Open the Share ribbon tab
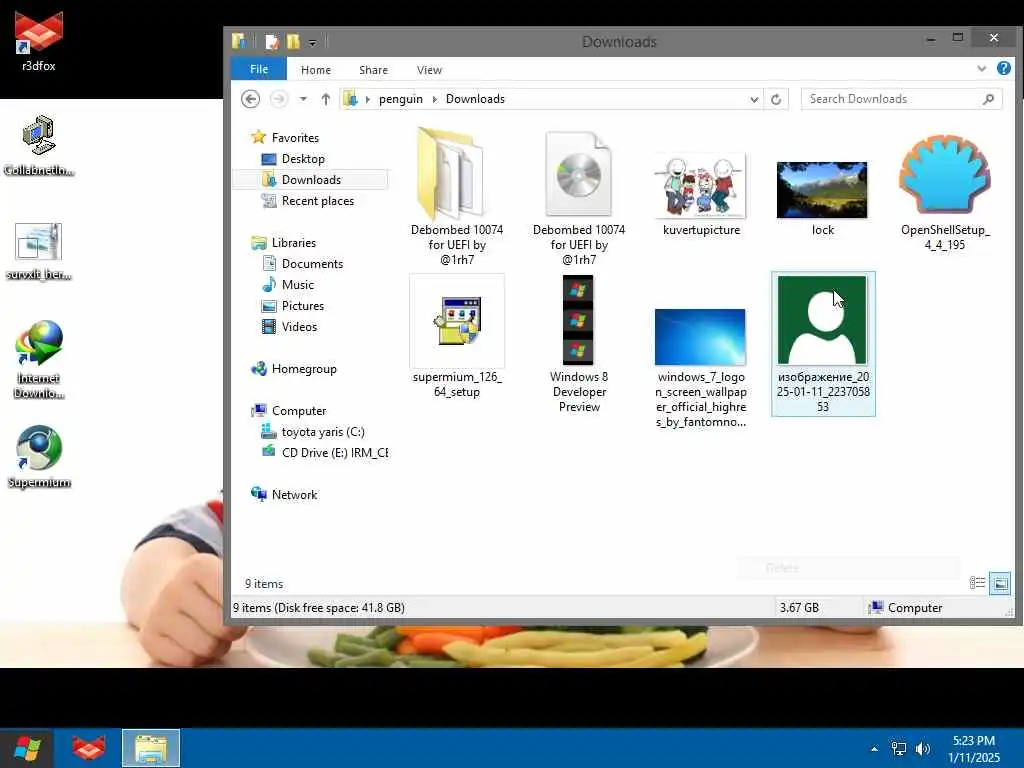The height and width of the screenshot is (768, 1024). pyautogui.click(x=373, y=70)
